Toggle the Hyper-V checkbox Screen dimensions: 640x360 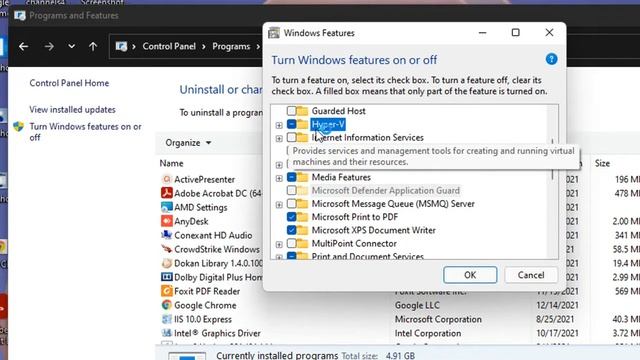click(x=291, y=124)
